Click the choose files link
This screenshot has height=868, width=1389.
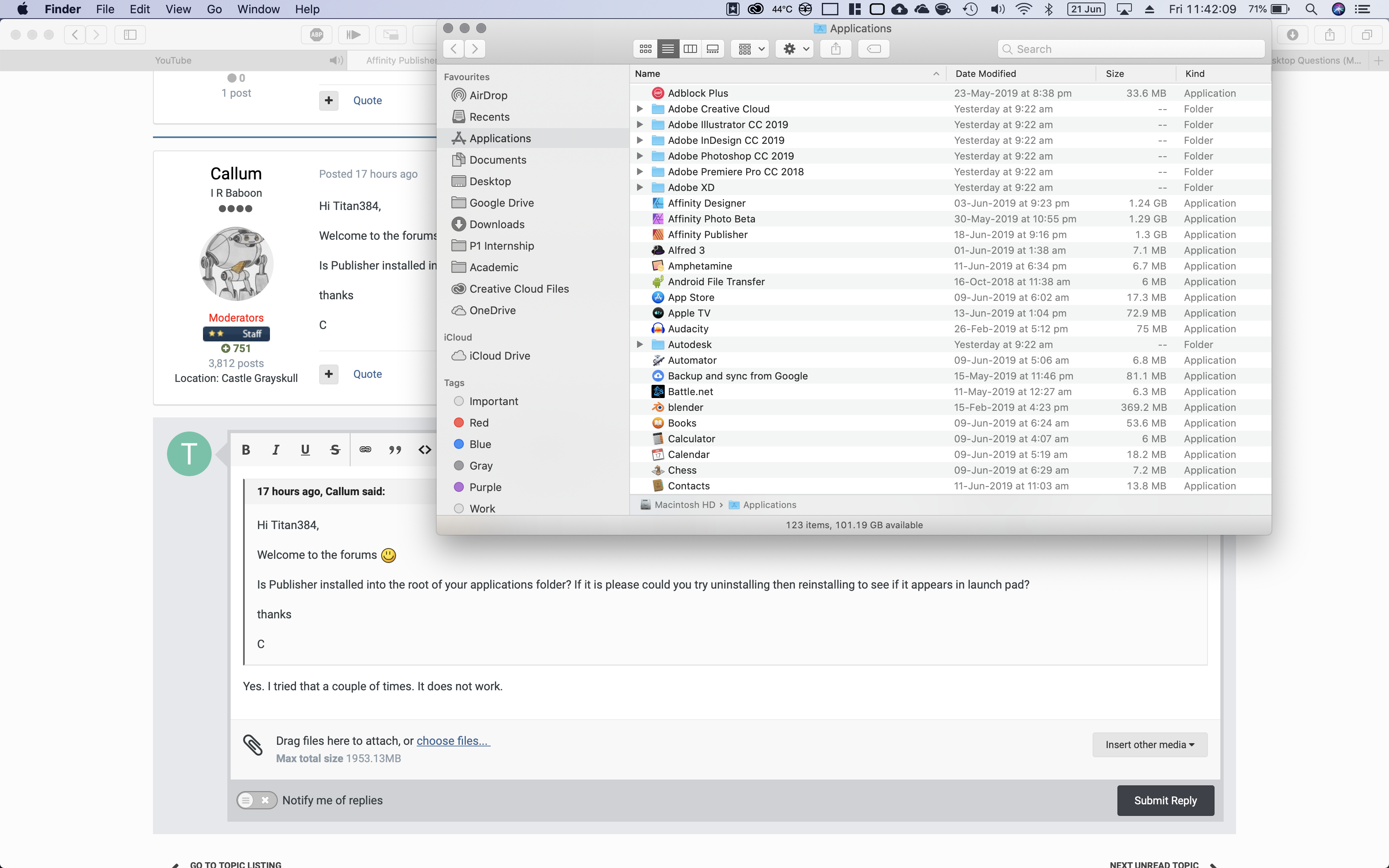[x=453, y=741]
